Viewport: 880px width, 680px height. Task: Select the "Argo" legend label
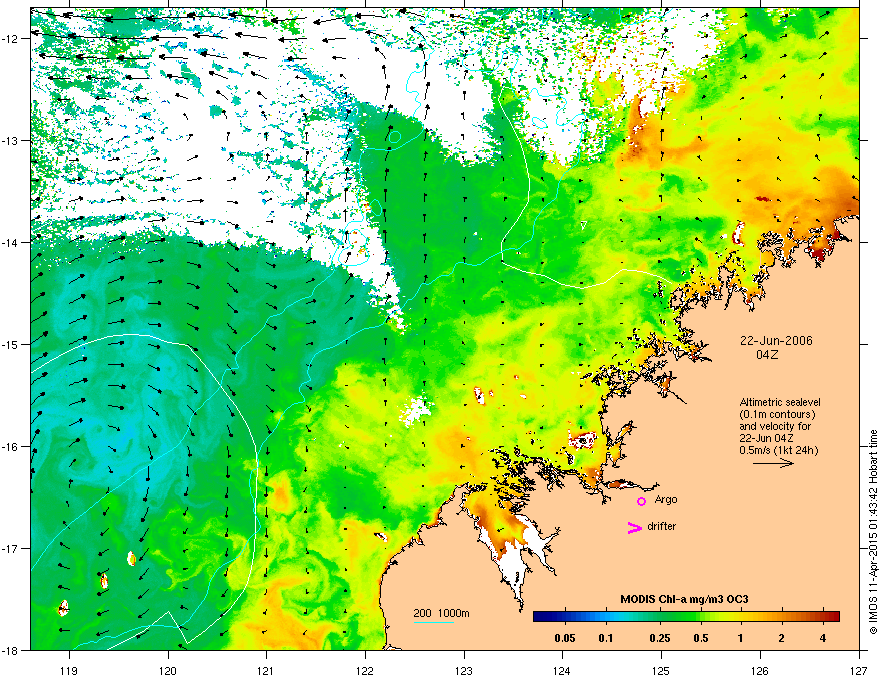(x=666, y=499)
